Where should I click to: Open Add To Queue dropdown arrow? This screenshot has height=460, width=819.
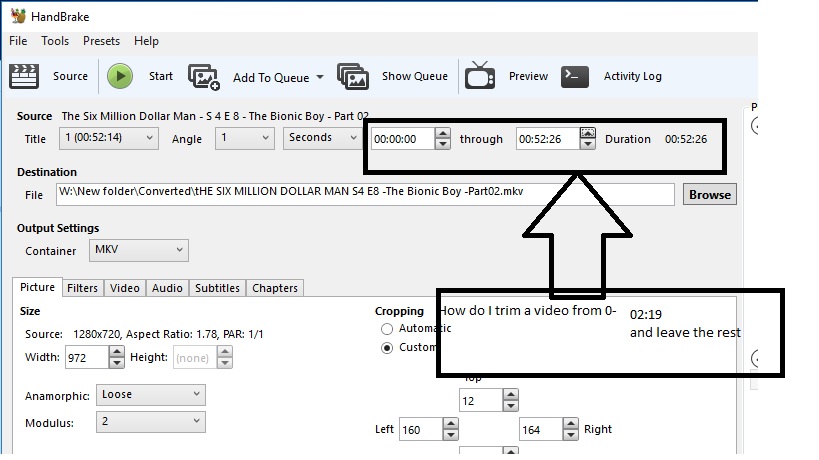click(x=320, y=77)
